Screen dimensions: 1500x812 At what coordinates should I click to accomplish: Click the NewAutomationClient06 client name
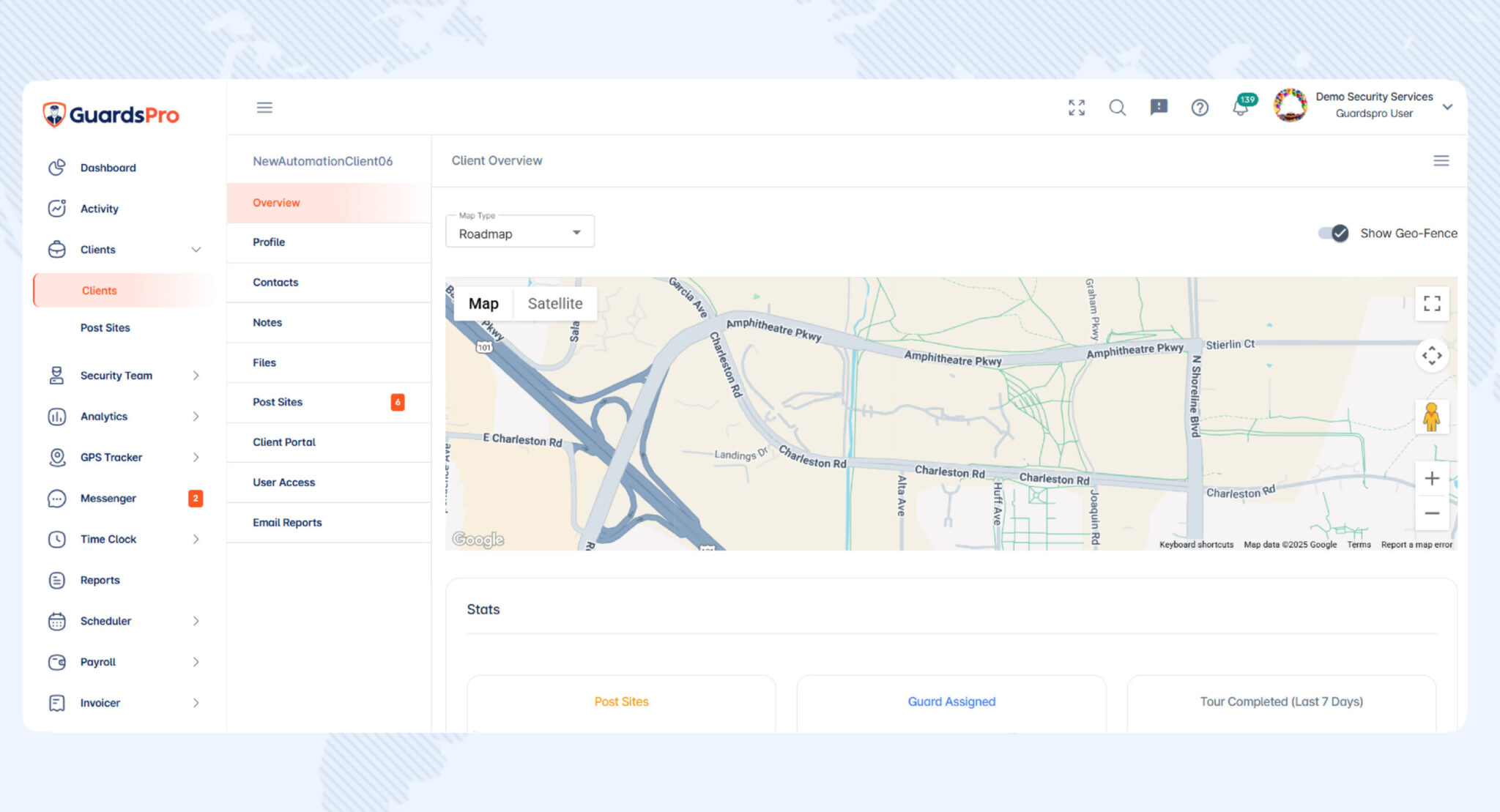(x=323, y=161)
